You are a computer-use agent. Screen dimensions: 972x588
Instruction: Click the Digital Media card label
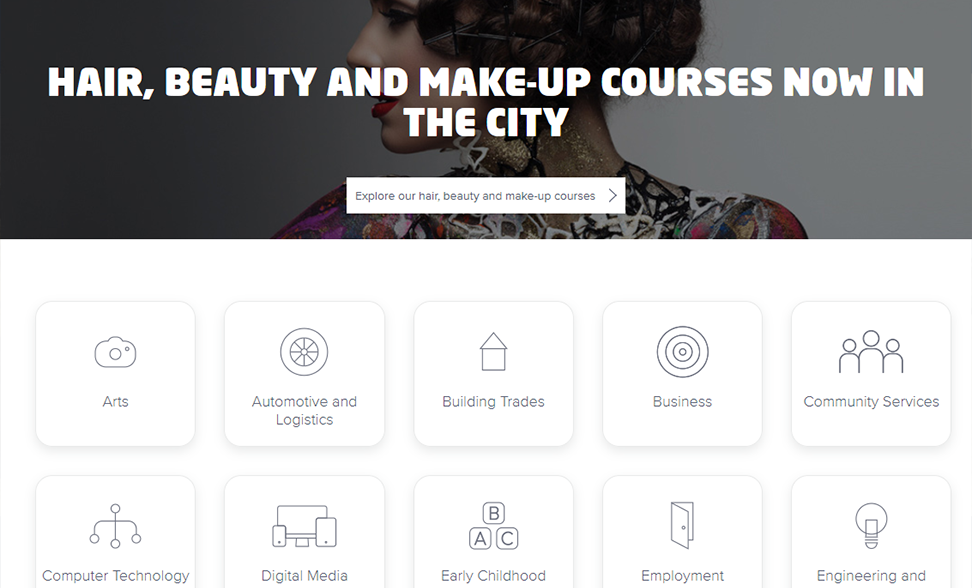coord(304,576)
